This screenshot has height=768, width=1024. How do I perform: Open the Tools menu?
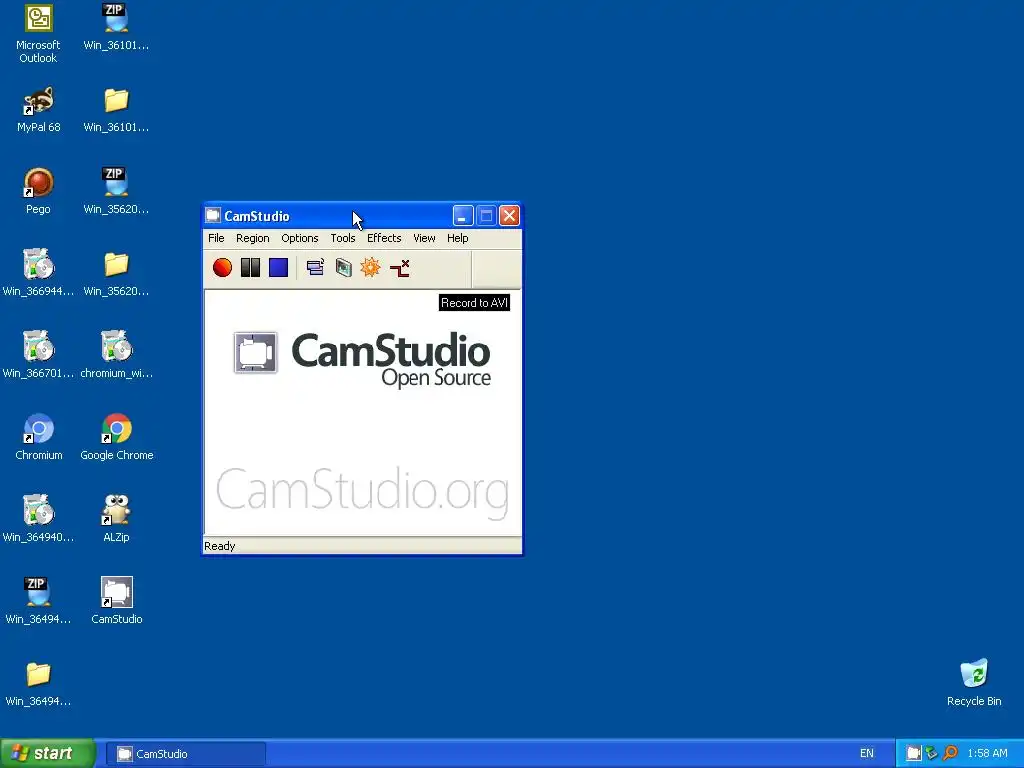point(343,238)
